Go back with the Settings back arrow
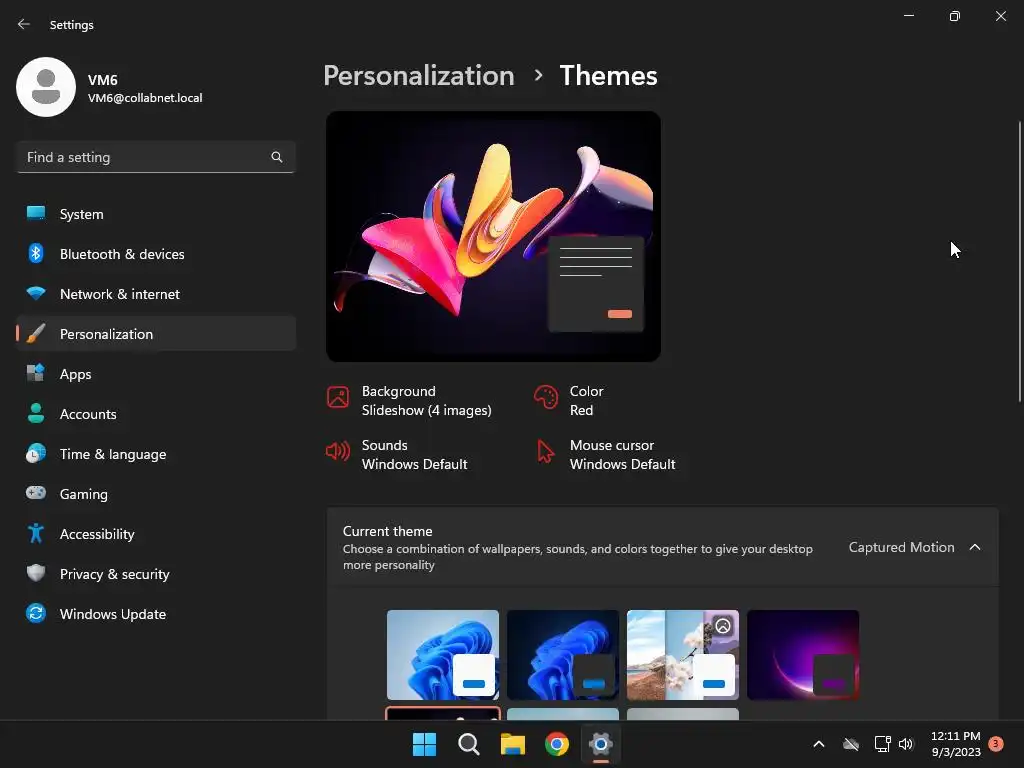This screenshot has height=768, width=1024. pos(24,24)
